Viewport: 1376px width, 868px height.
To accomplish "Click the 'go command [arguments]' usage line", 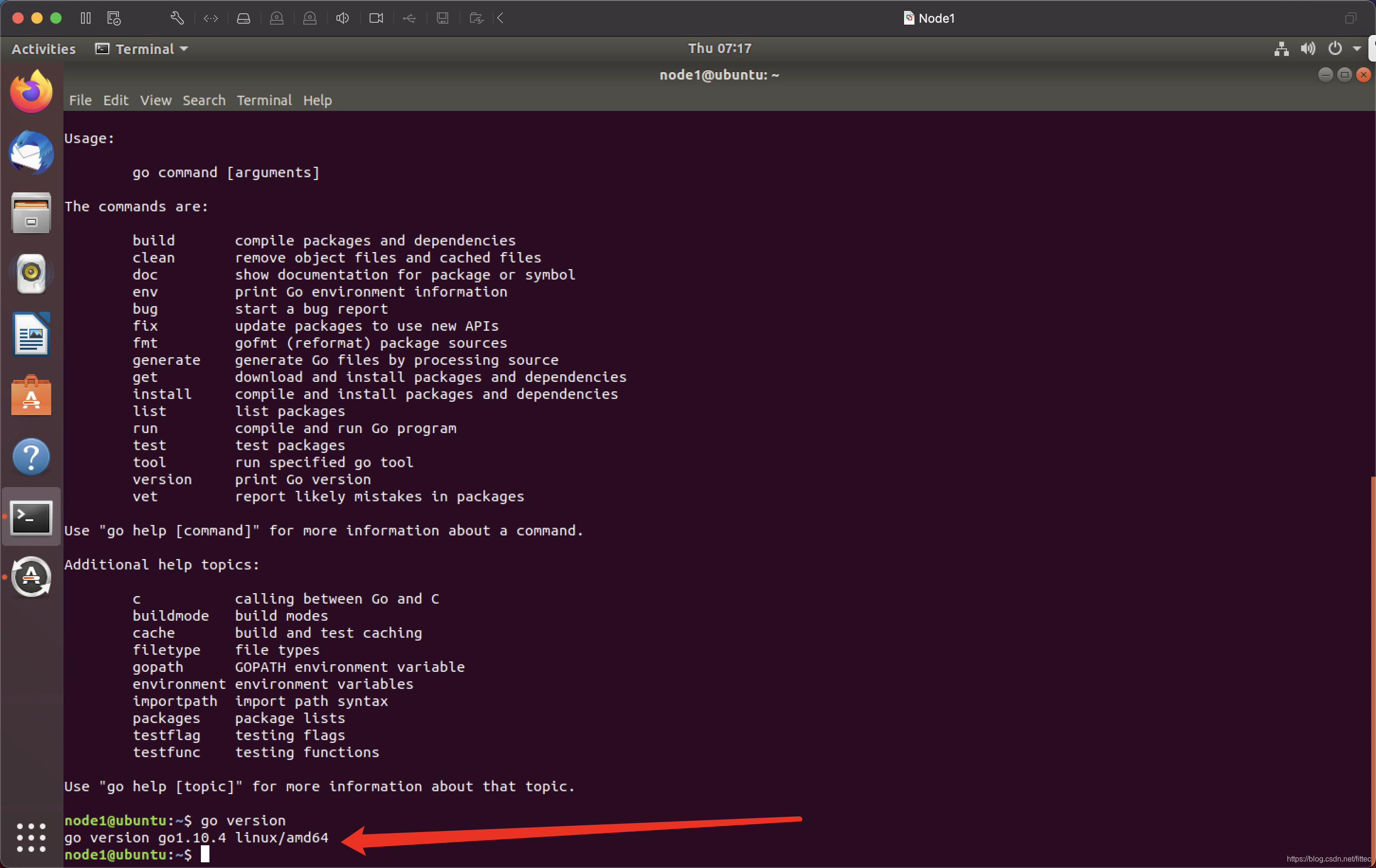I will click(226, 172).
